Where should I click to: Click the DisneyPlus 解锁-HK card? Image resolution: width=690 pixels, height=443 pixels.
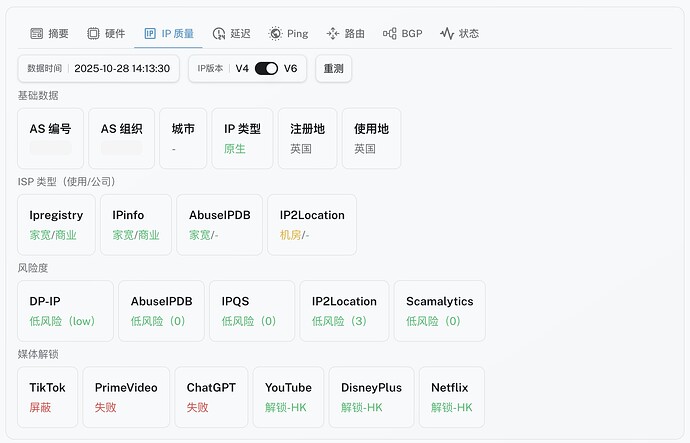tap(371, 397)
